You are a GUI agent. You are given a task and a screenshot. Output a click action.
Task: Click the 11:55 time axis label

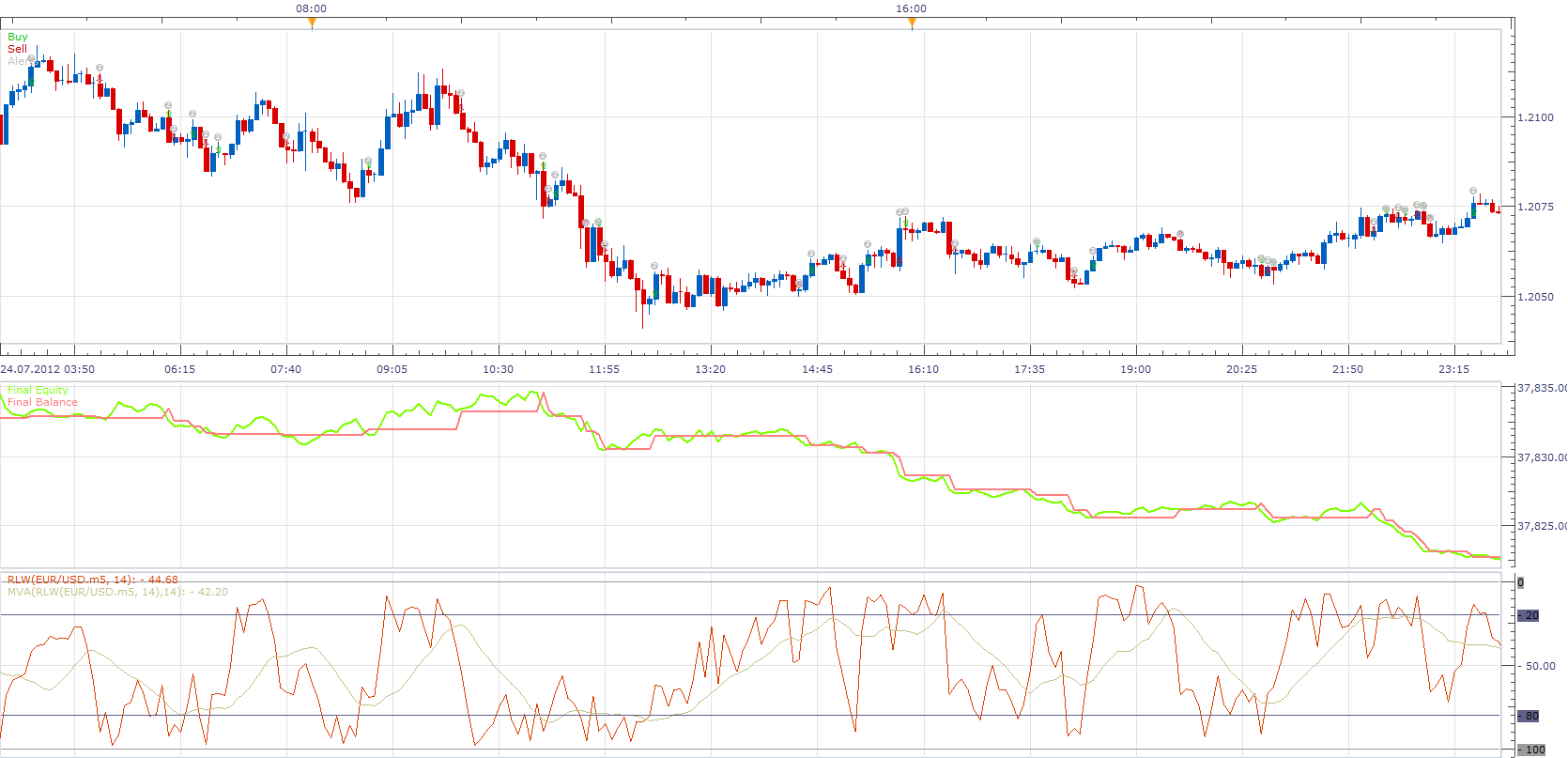click(x=605, y=369)
